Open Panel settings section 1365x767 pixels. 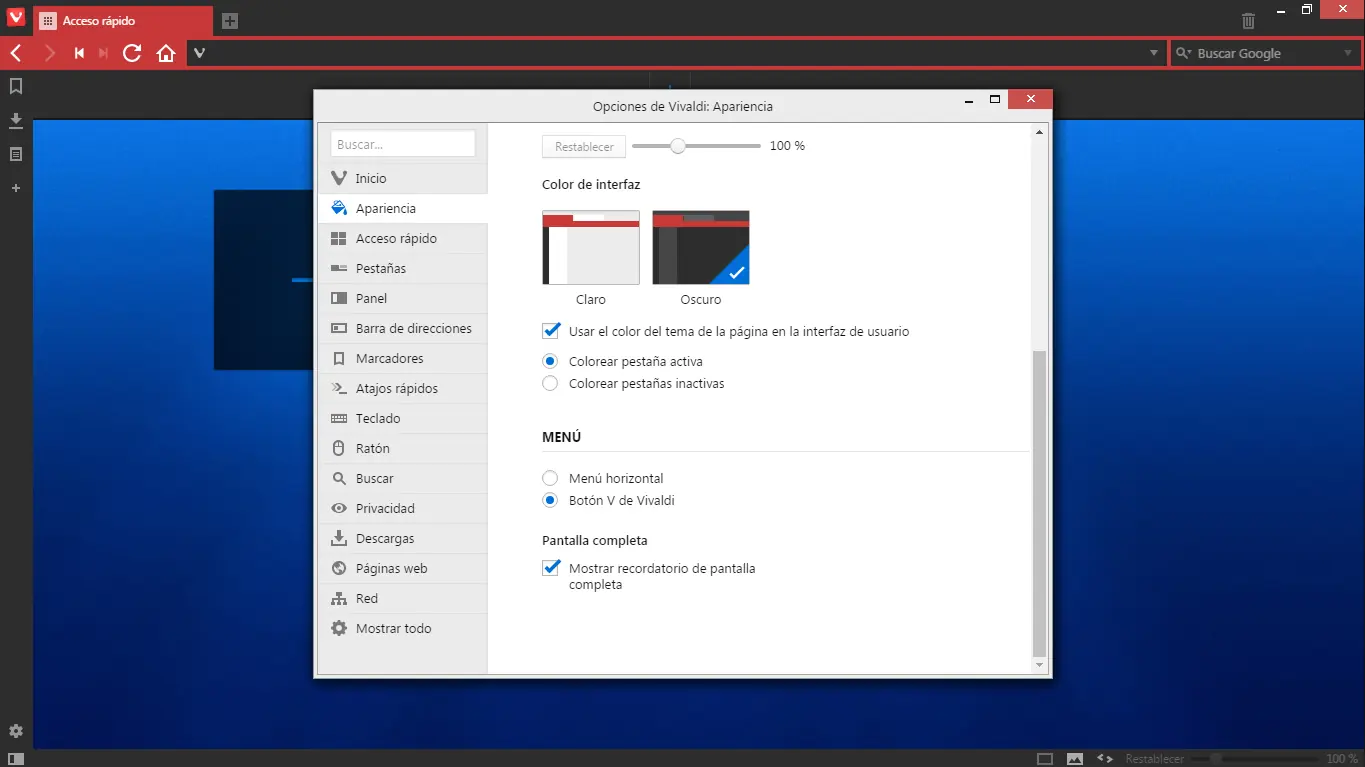click(402, 298)
